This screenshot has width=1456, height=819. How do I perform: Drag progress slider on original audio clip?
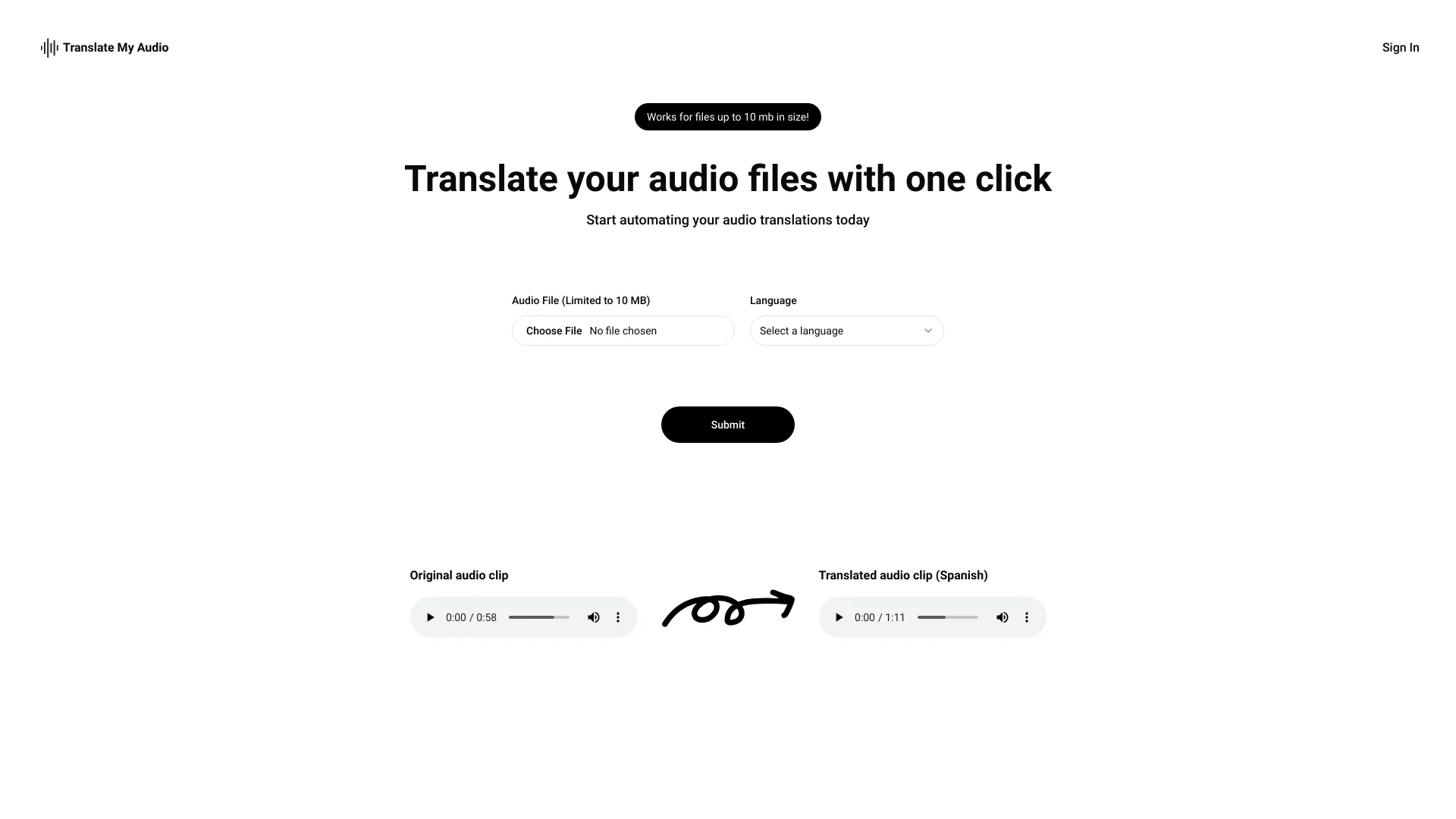538,616
